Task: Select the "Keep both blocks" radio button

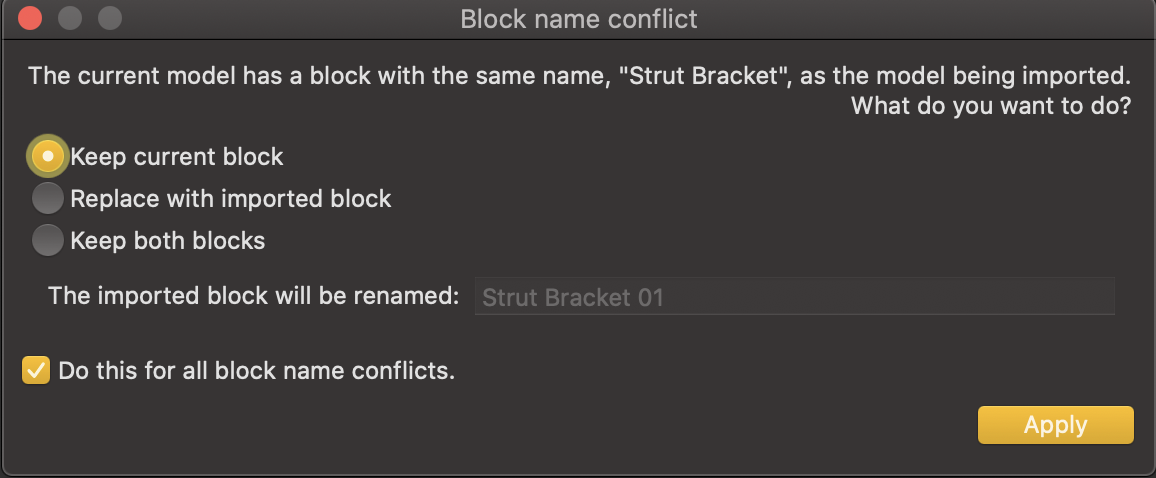Action: coord(48,241)
